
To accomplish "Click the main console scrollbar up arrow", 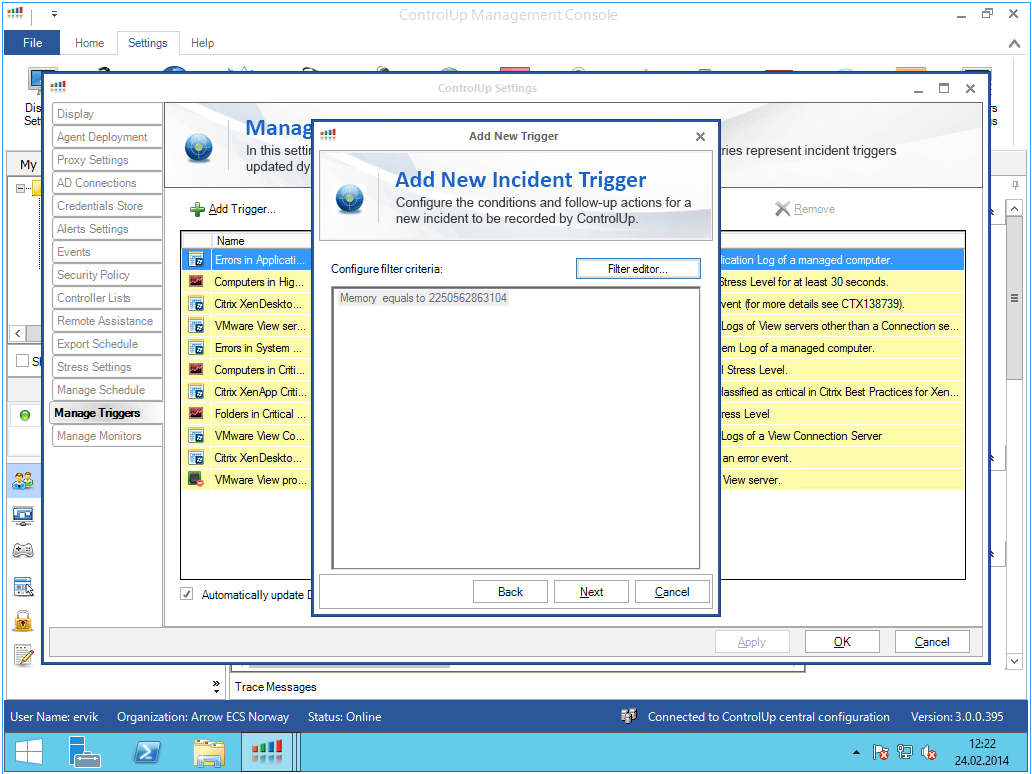I will (x=1014, y=209).
